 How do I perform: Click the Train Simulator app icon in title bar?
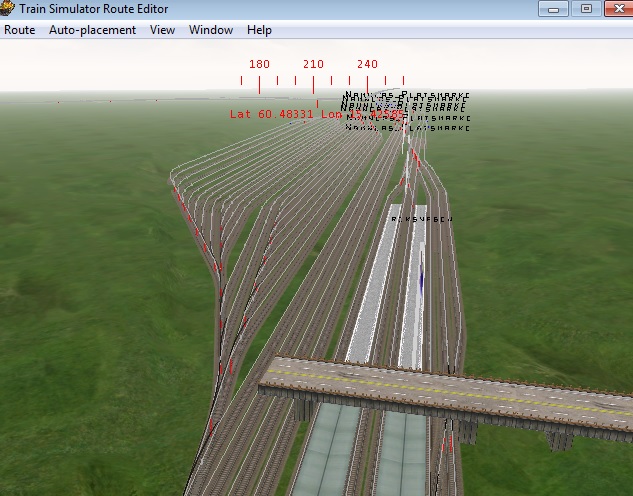coord(9,9)
